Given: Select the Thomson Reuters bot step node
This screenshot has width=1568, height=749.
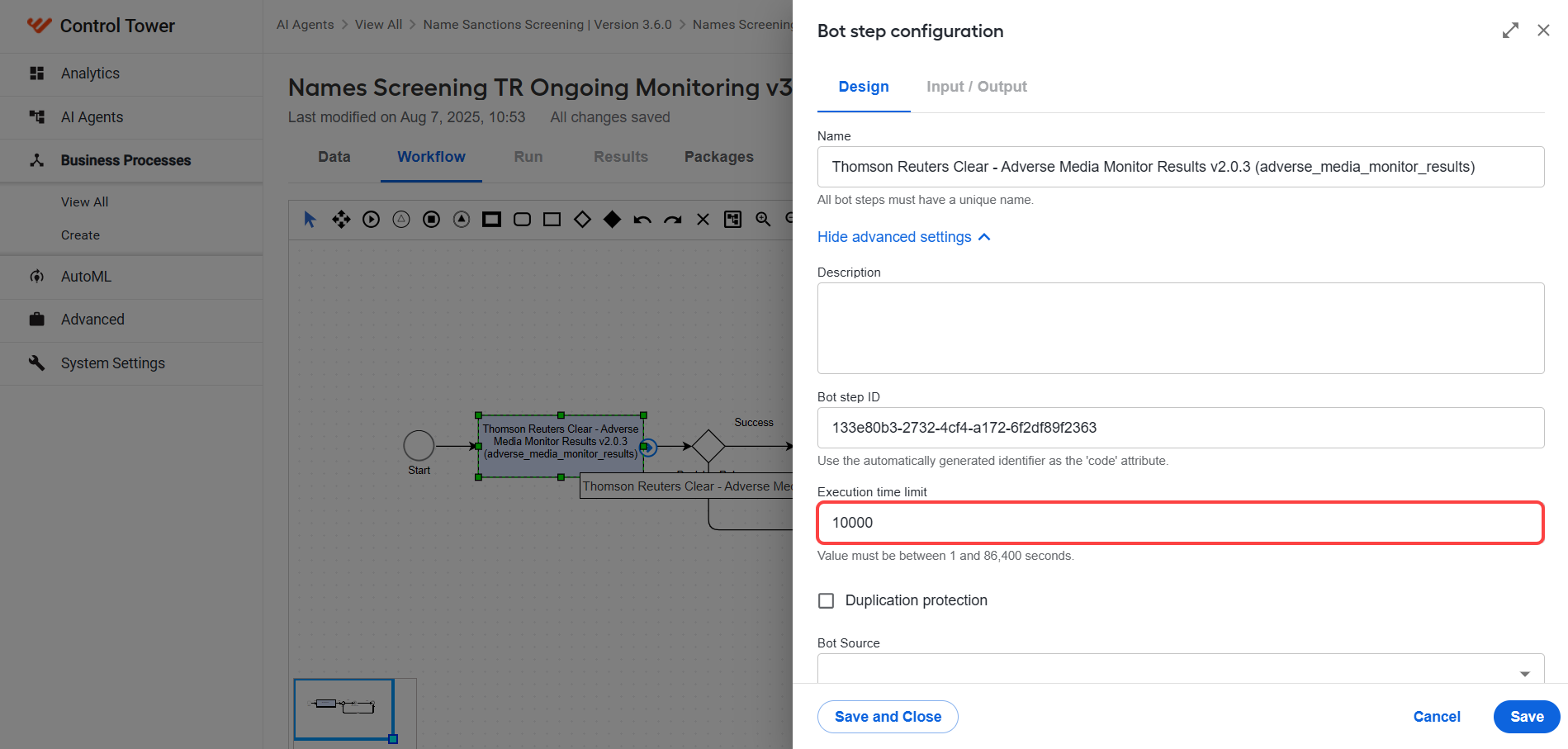Looking at the screenshot, I should [x=561, y=446].
